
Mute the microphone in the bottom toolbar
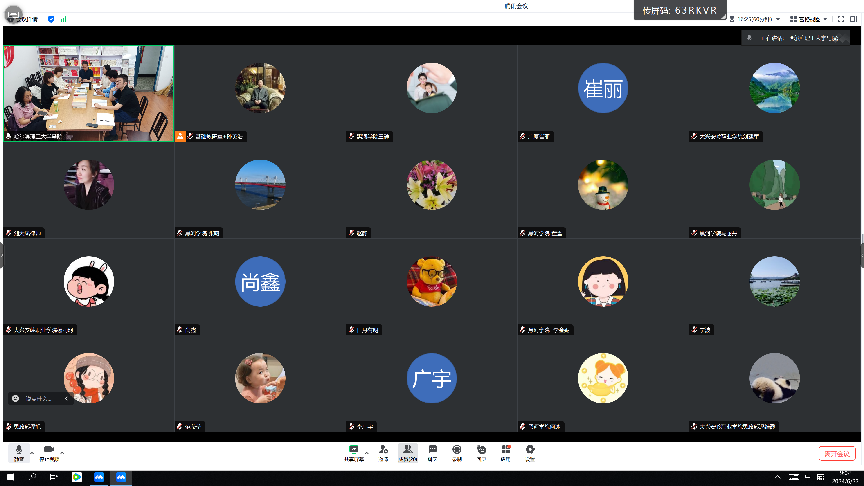tap(18, 451)
